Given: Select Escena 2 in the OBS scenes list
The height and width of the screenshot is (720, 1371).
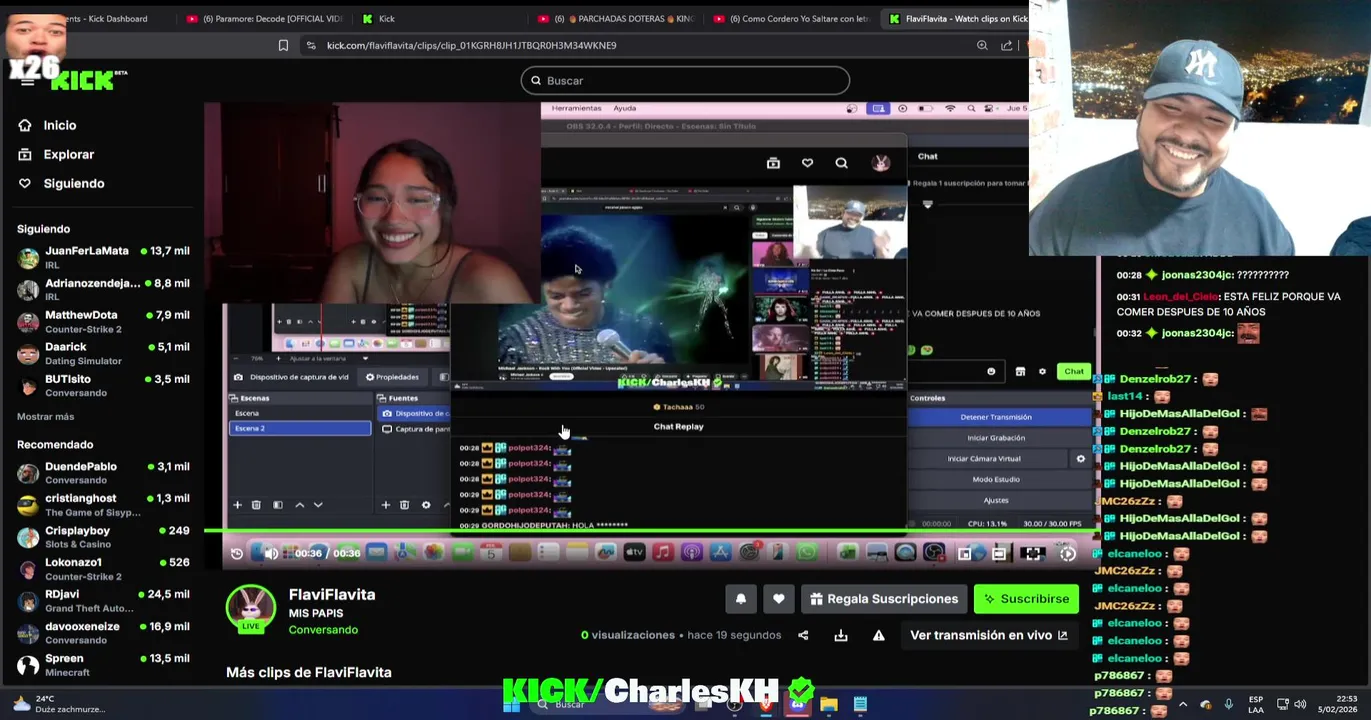Looking at the screenshot, I should click(x=300, y=428).
